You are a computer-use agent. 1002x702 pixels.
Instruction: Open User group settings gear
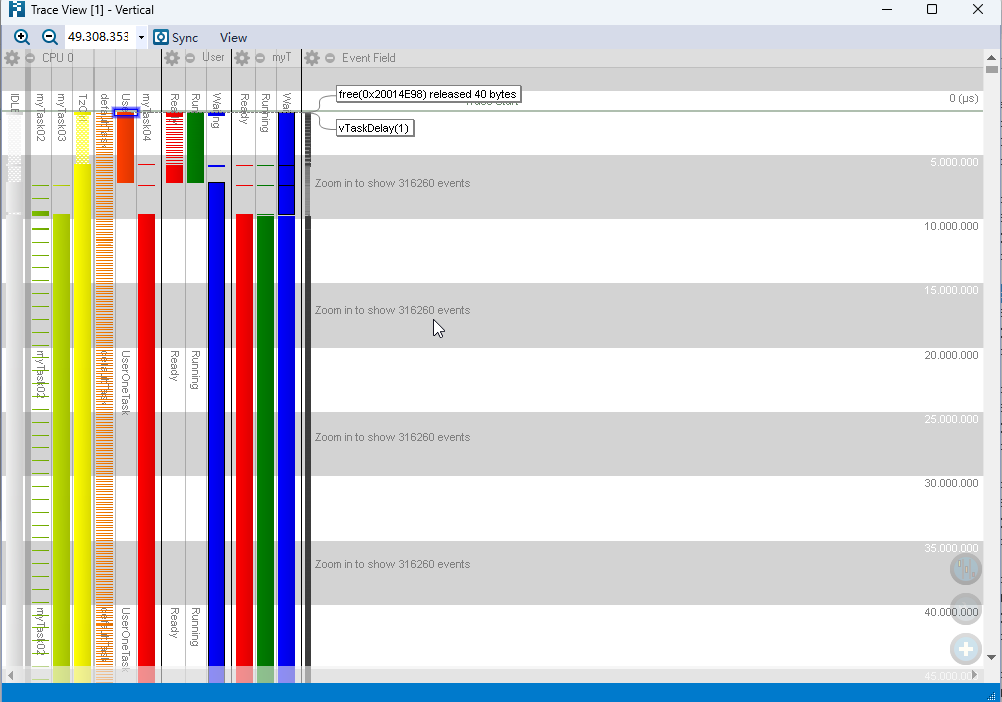172,58
